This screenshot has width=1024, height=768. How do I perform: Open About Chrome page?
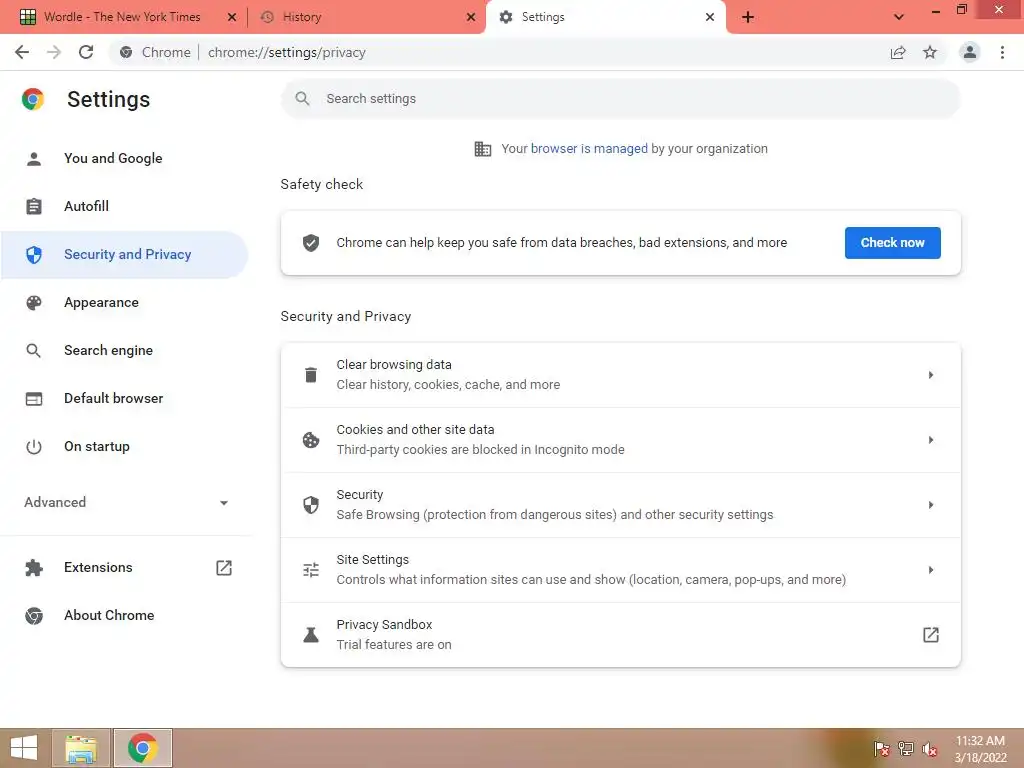[124, 615]
